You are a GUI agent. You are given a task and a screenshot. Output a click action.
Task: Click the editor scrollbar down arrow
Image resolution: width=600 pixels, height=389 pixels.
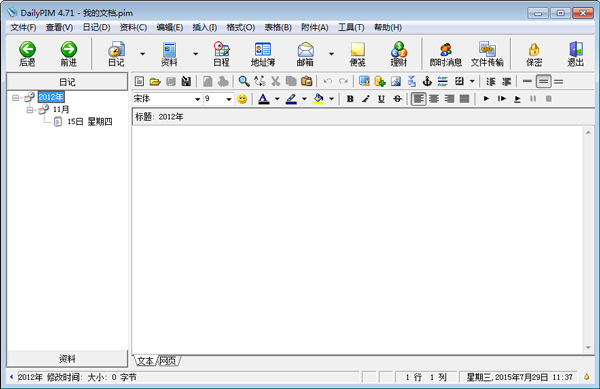point(588,348)
